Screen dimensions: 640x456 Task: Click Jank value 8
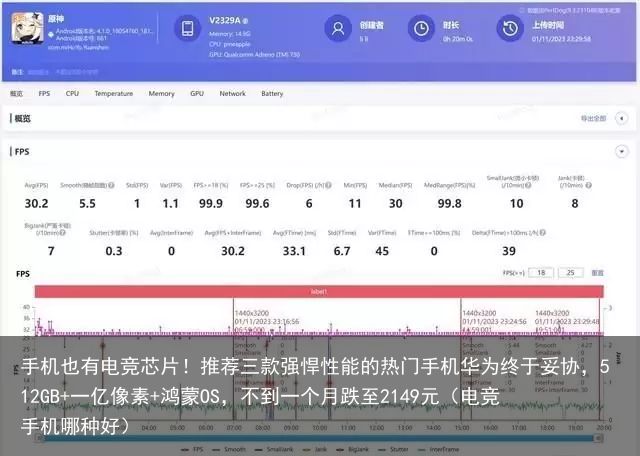[575, 203]
